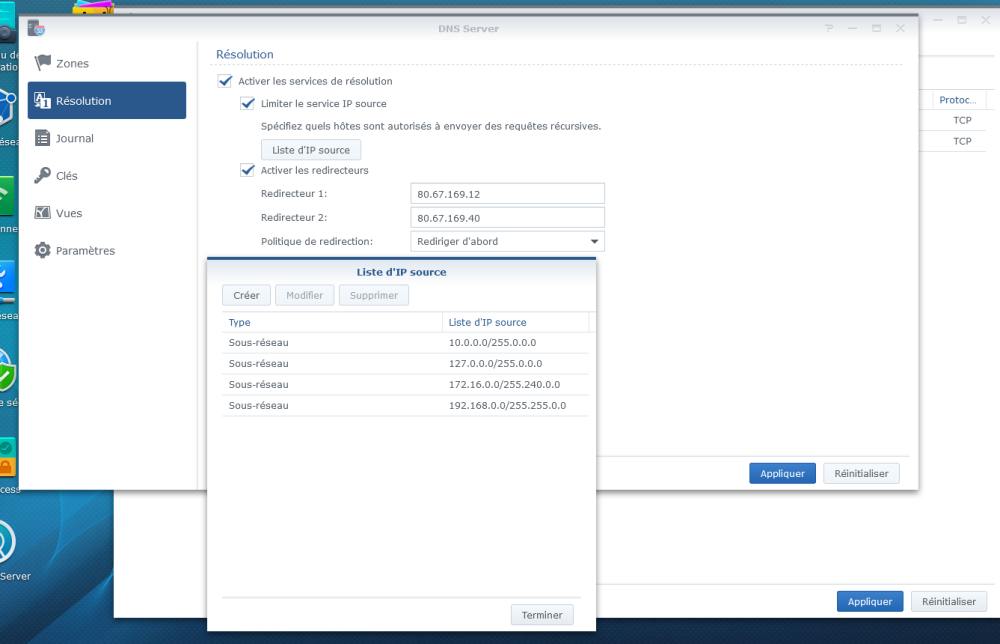Uncheck Activer les services de résolution
The image size is (1000, 644).
225,81
